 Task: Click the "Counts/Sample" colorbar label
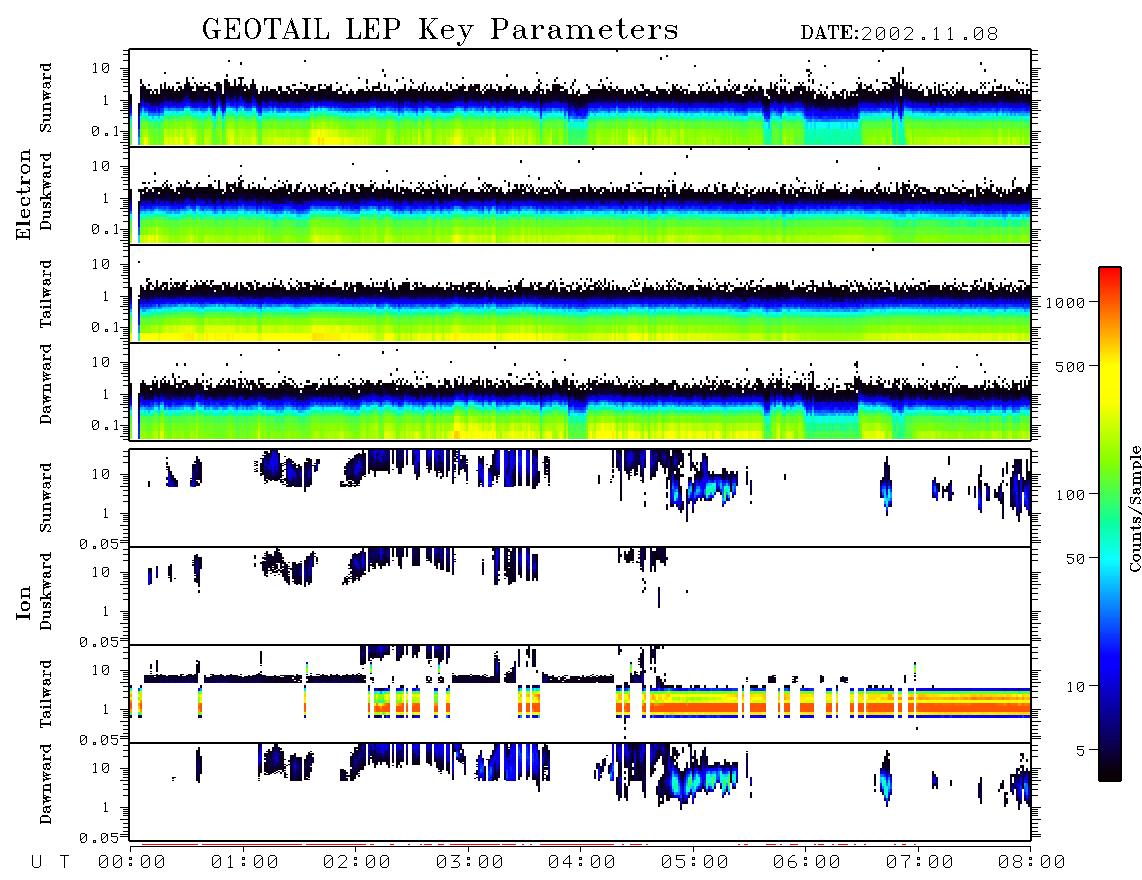click(x=1135, y=508)
